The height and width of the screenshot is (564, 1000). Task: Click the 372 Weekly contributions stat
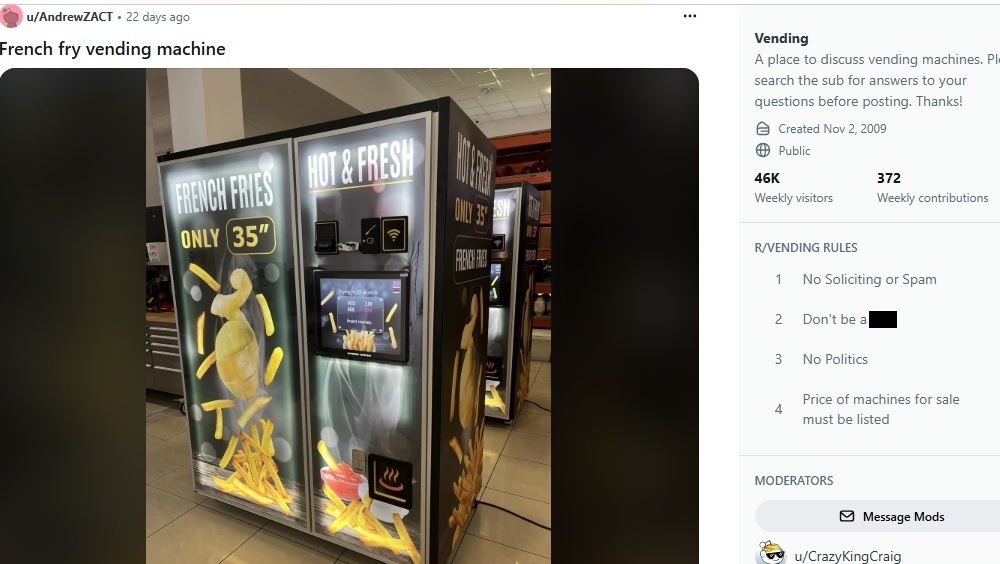click(x=932, y=188)
